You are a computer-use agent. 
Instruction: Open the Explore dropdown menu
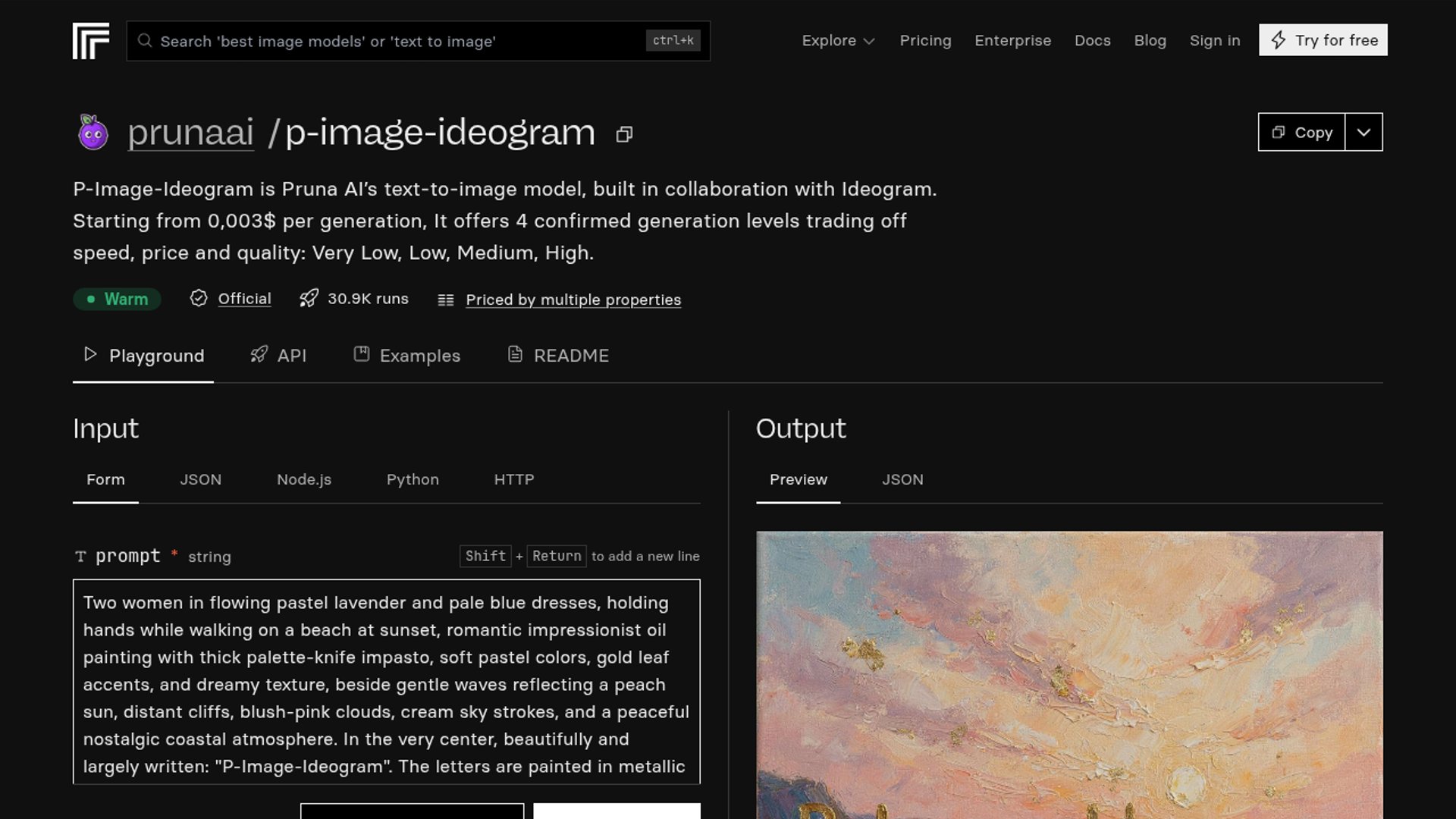pos(838,40)
